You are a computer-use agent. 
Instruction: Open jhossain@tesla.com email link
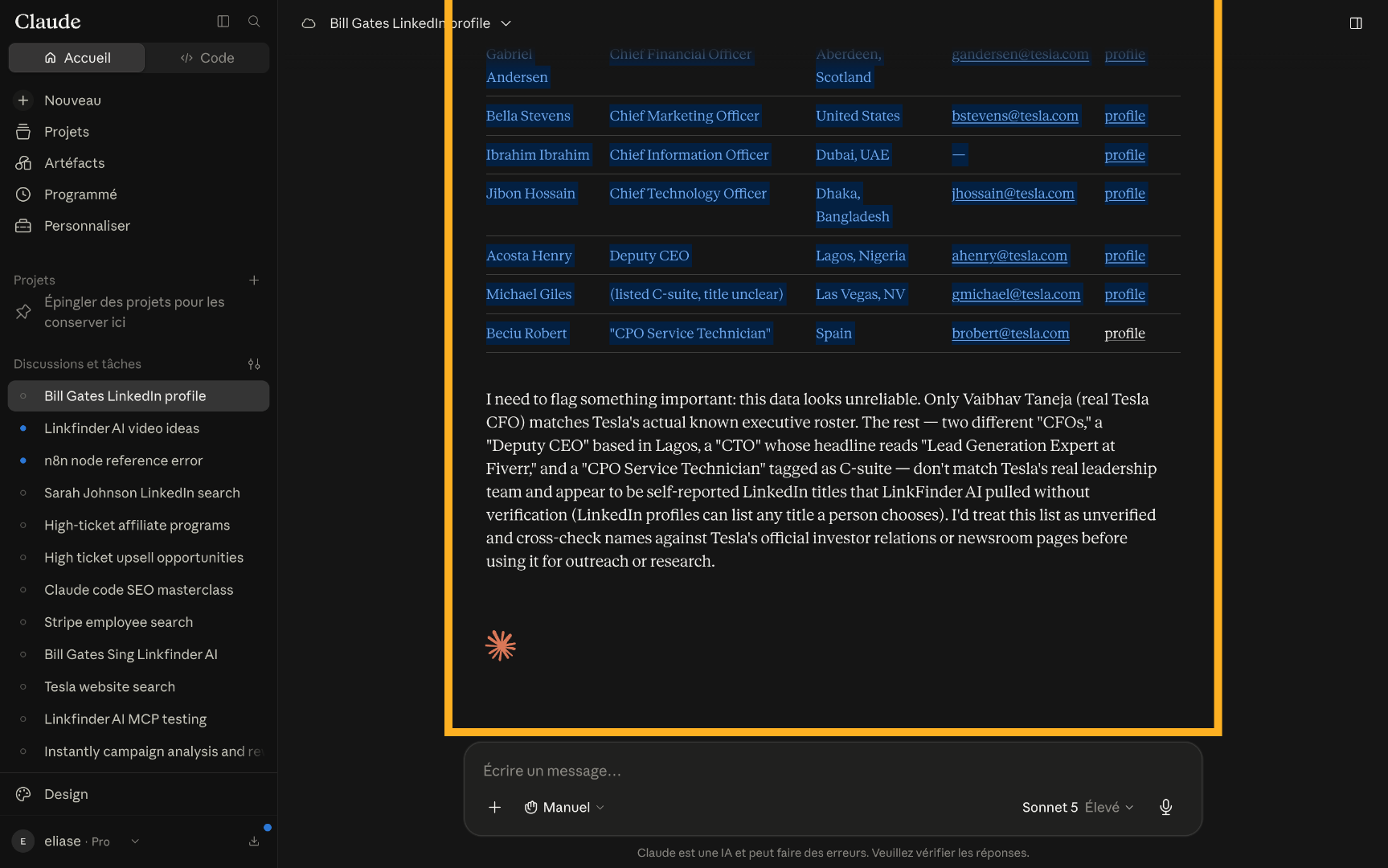coord(1013,194)
